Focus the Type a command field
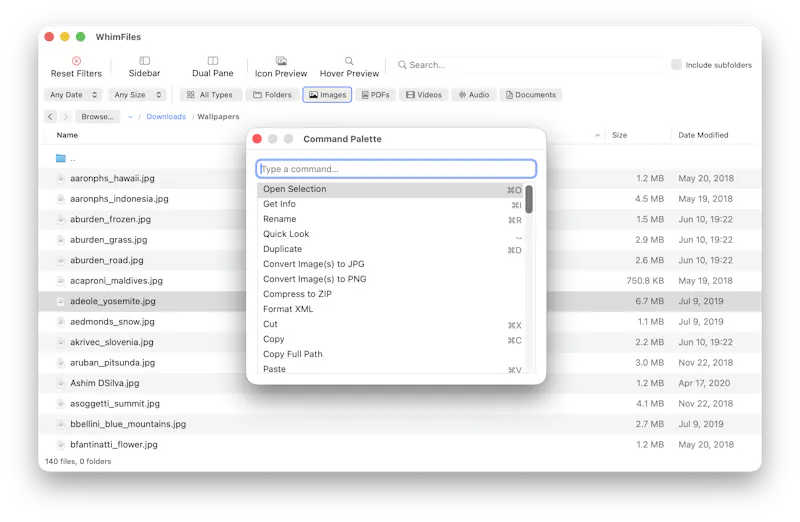 click(396, 169)
